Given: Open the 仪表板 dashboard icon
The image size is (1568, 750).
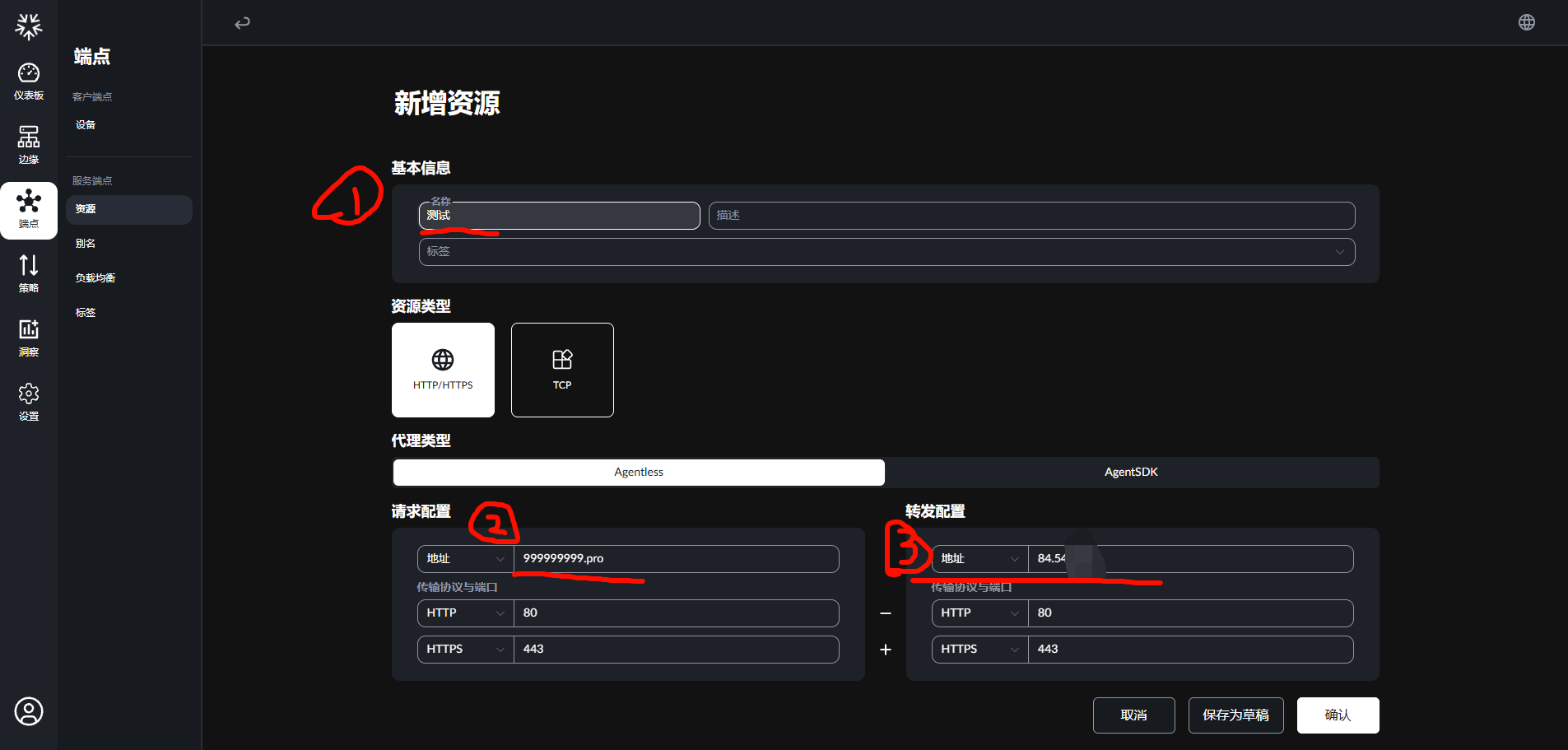Looking at the screenshot, I should click(29, 73).
